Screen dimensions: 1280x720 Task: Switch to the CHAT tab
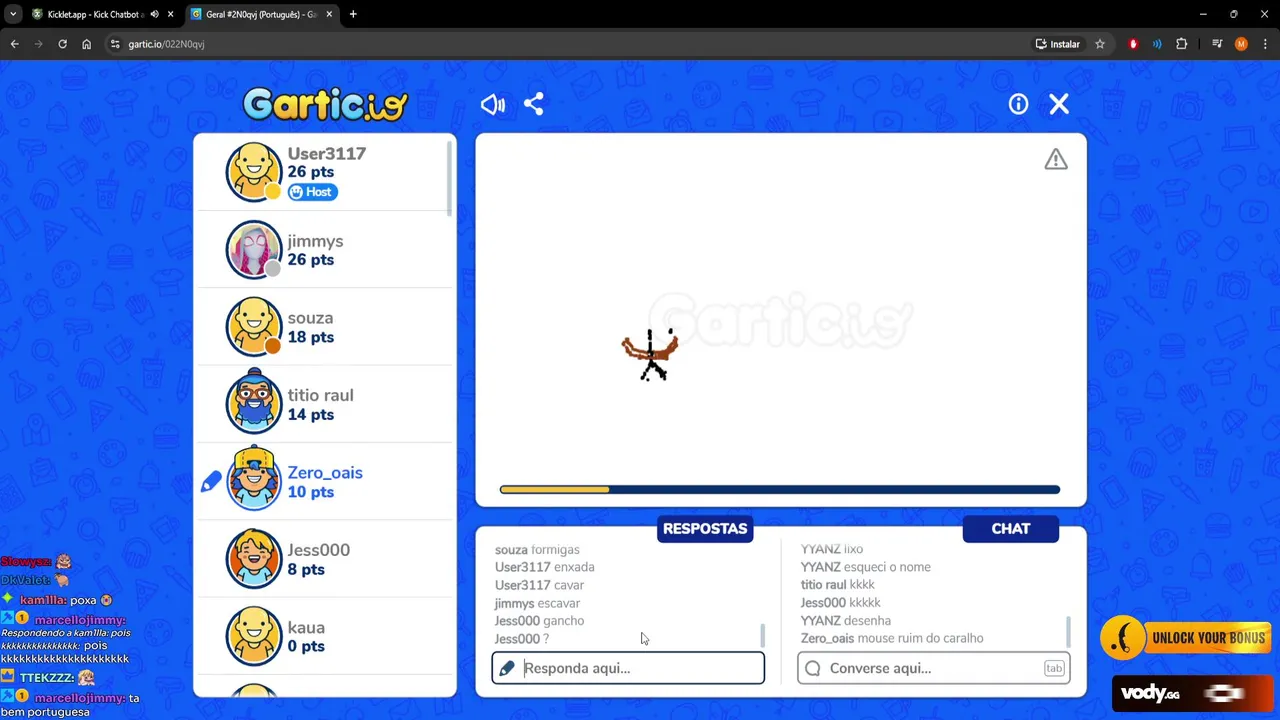pos(1011,529)
